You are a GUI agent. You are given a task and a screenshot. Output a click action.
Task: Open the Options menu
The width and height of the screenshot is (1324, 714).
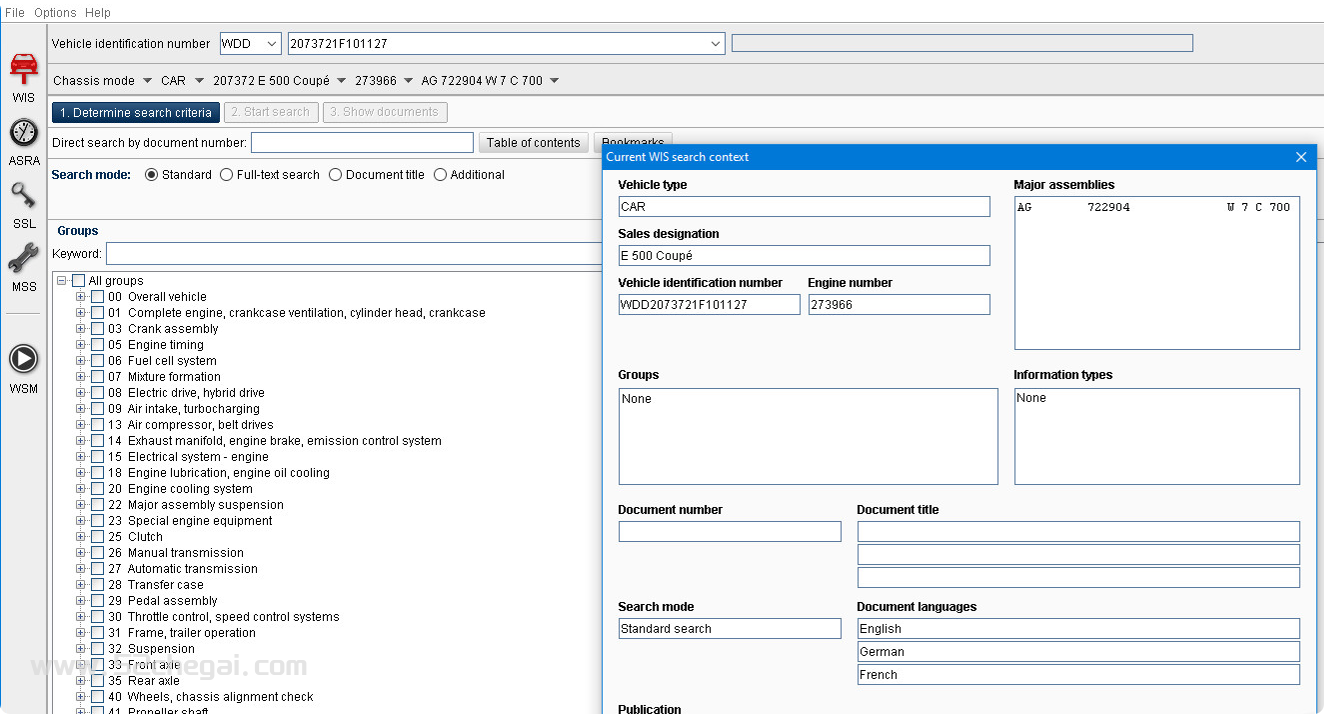pyautogui.click(x=55, y=13)
